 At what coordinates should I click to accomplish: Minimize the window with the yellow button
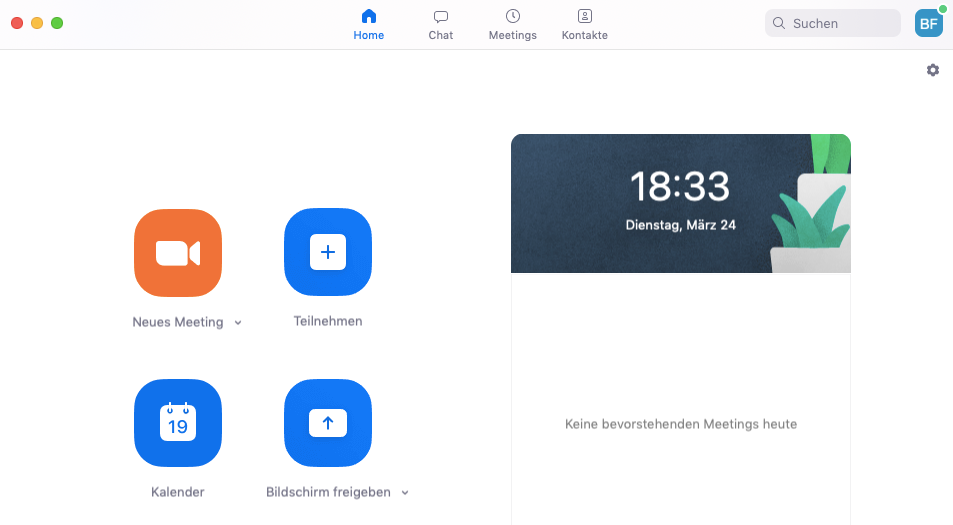(x=37, y=23)
